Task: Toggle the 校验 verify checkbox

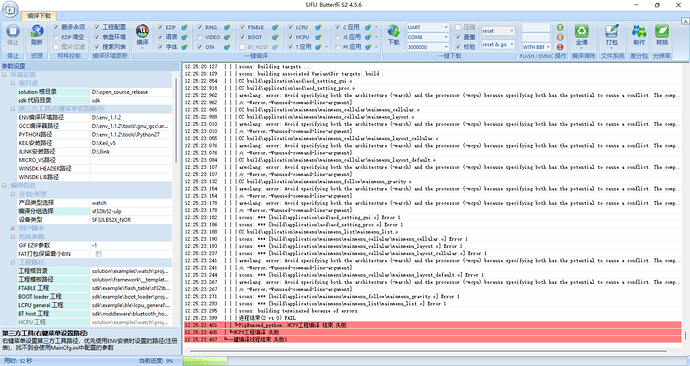Action: point(458,47)
